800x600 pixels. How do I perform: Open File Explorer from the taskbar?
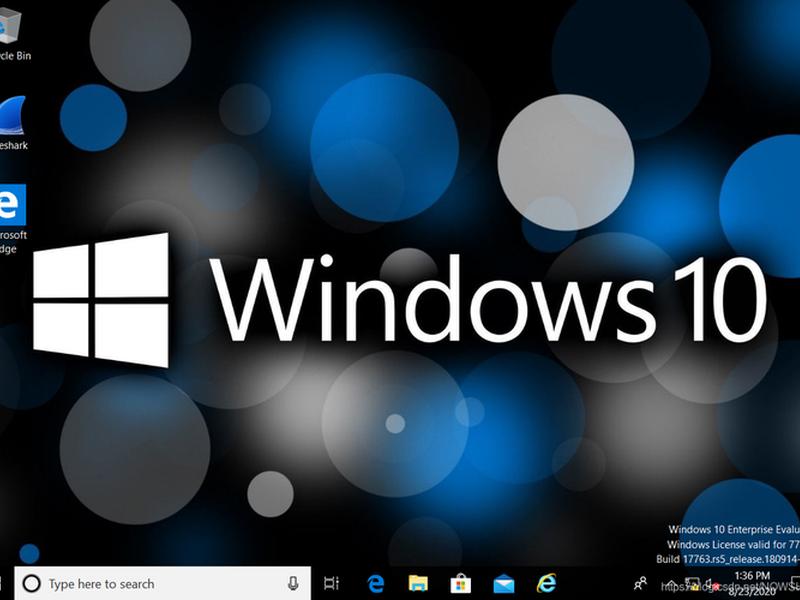tap(418, 583)
